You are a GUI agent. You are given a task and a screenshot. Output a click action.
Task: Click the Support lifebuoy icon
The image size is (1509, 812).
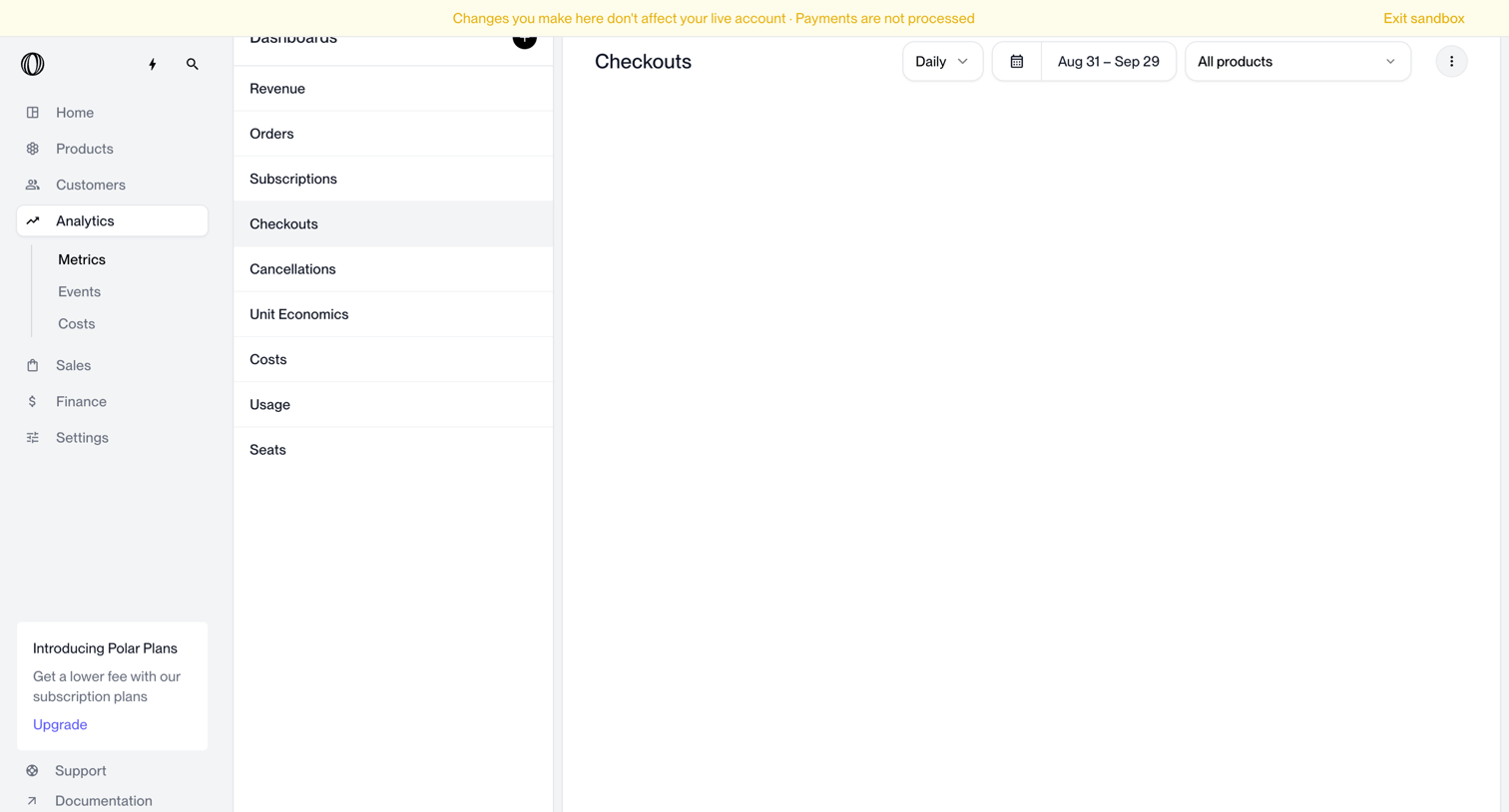[33, 770]
